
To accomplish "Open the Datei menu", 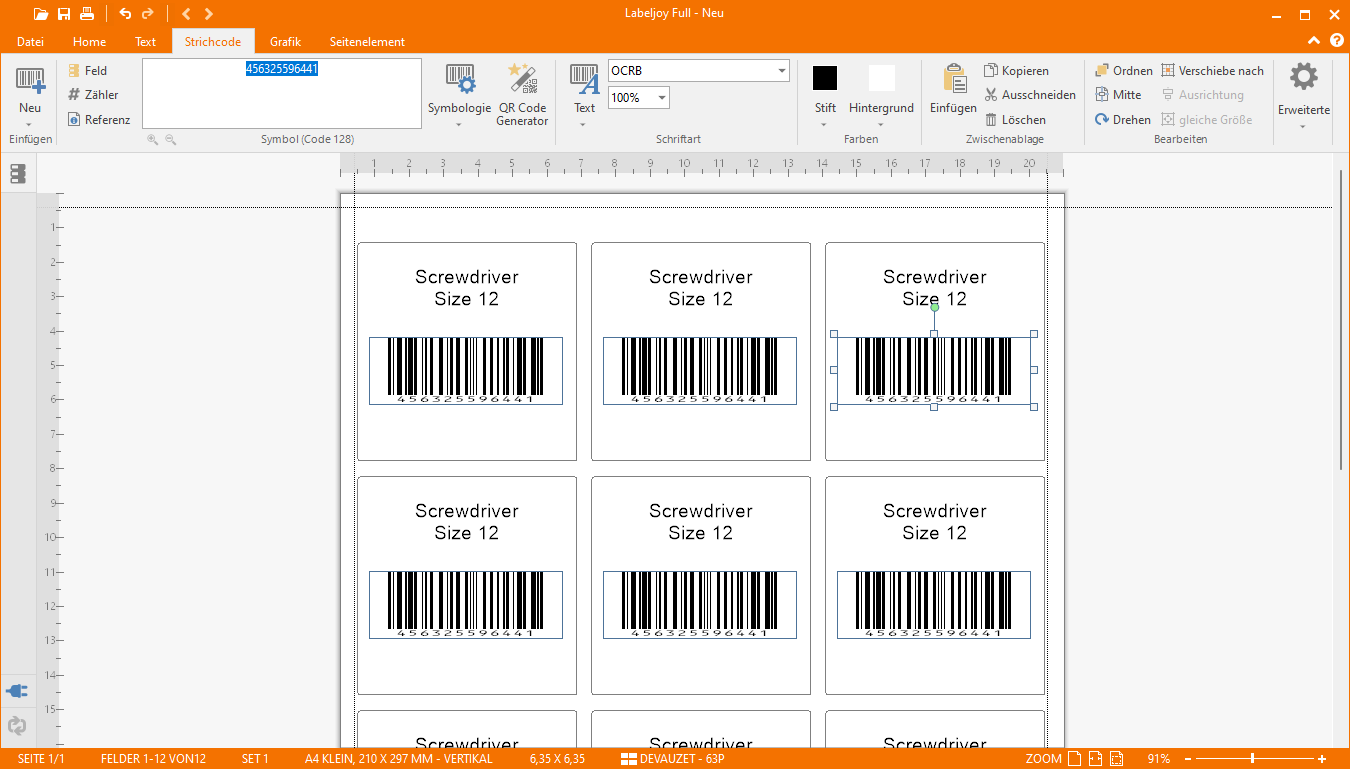I will (x=30, y=42).
